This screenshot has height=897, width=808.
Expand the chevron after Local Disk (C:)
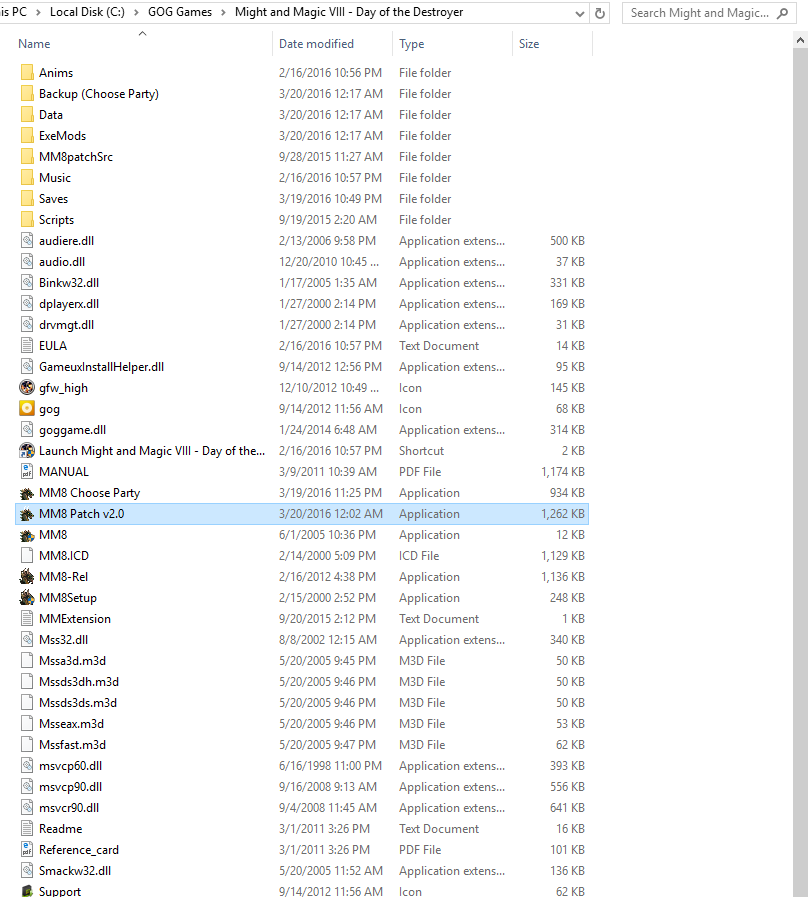pos(136,13)
